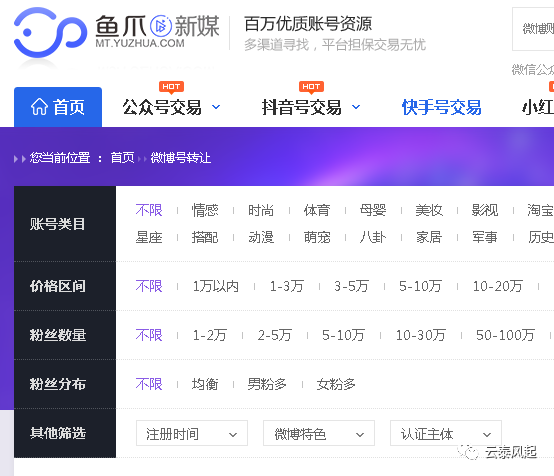This screenshot has width=554, height=476.
Task: Filter category by 八卦
Action: pos(373,237)
